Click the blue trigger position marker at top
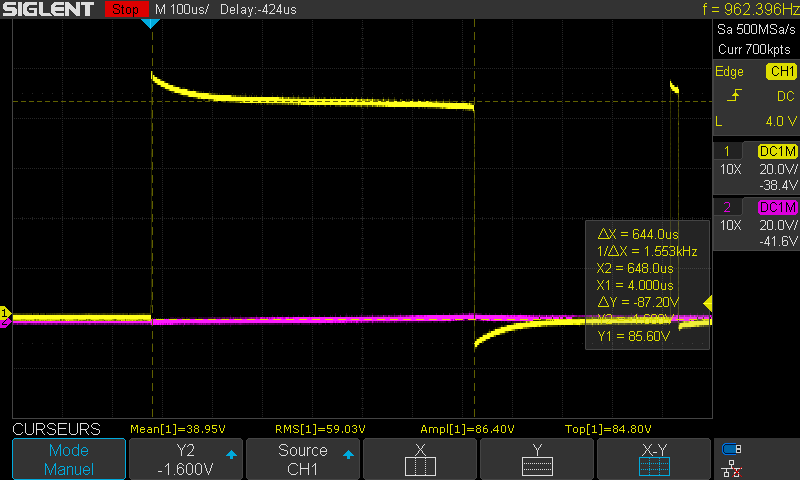Image resolution: width=800 pixels, height=480 pixels. click(x=150, y=23)
